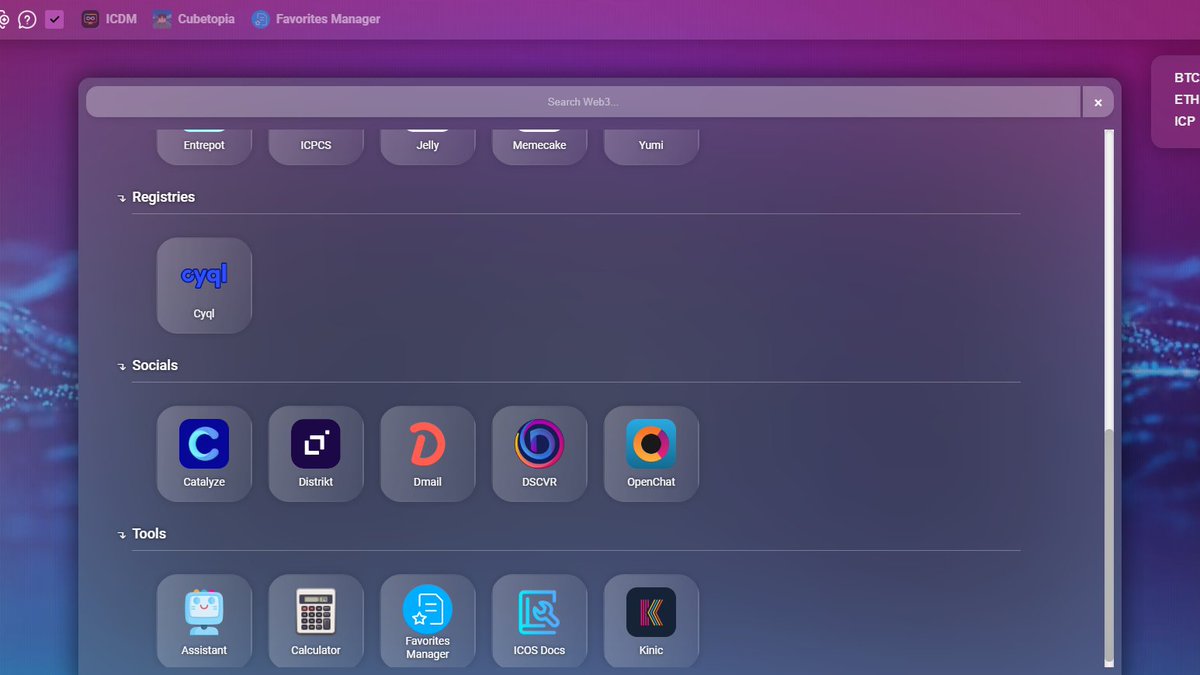This screenshot has width=1200, height=675.
Task: Open the Cyql registry app
Action: tap(204, 285)
